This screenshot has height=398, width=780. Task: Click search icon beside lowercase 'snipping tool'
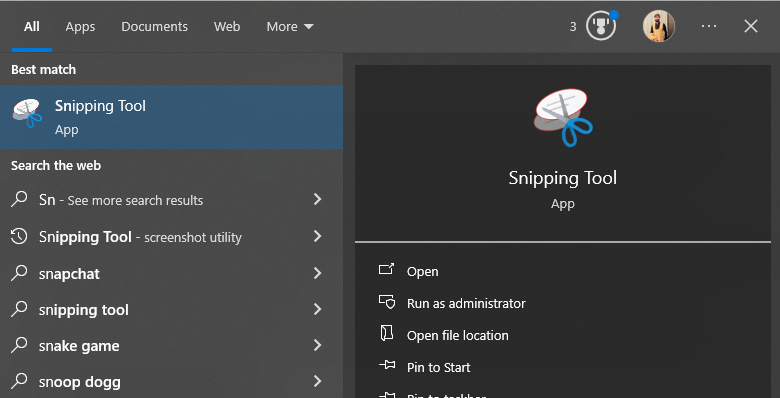(19, 309)
